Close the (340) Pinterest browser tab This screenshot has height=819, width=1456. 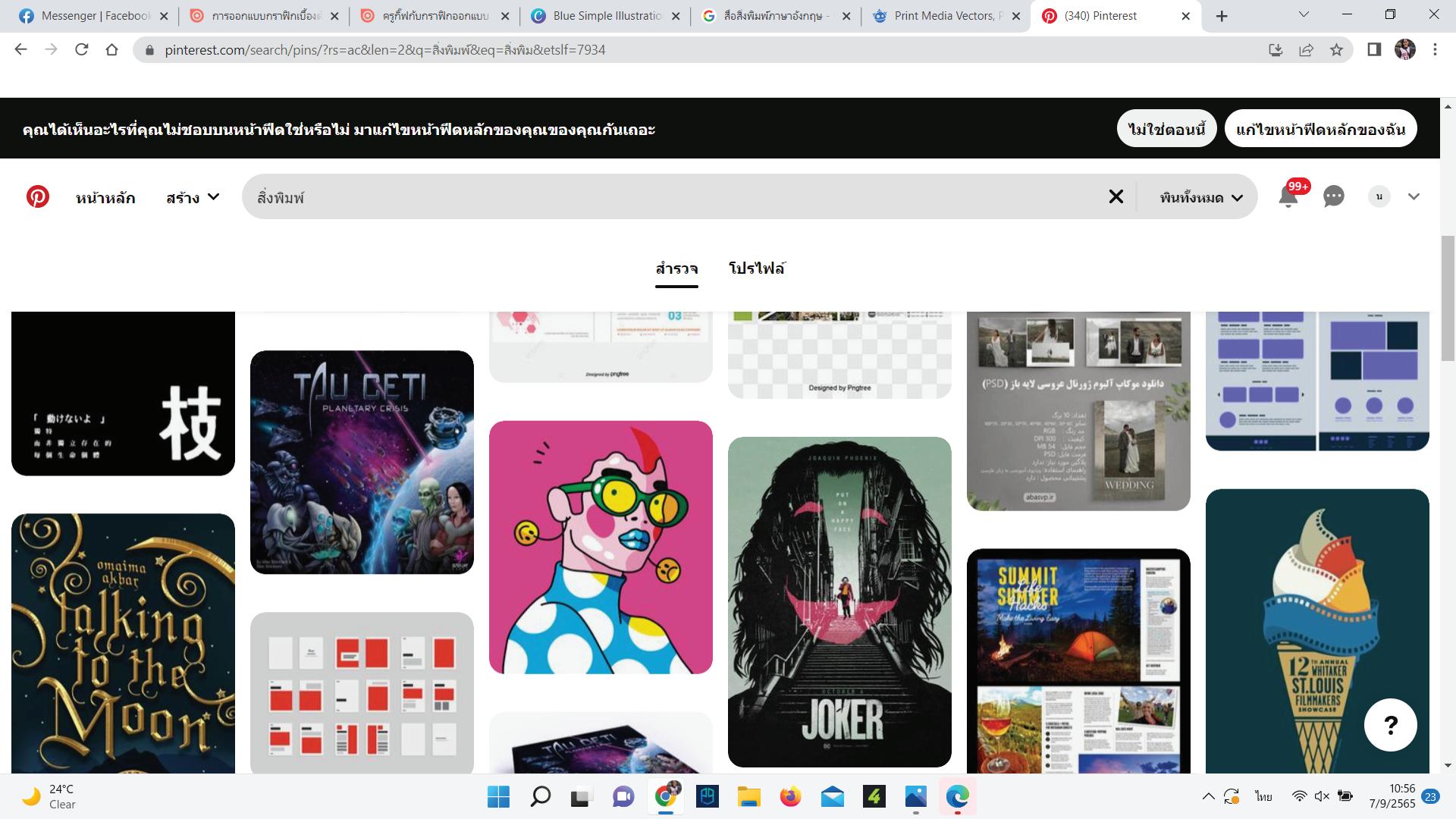[1186, 16]
